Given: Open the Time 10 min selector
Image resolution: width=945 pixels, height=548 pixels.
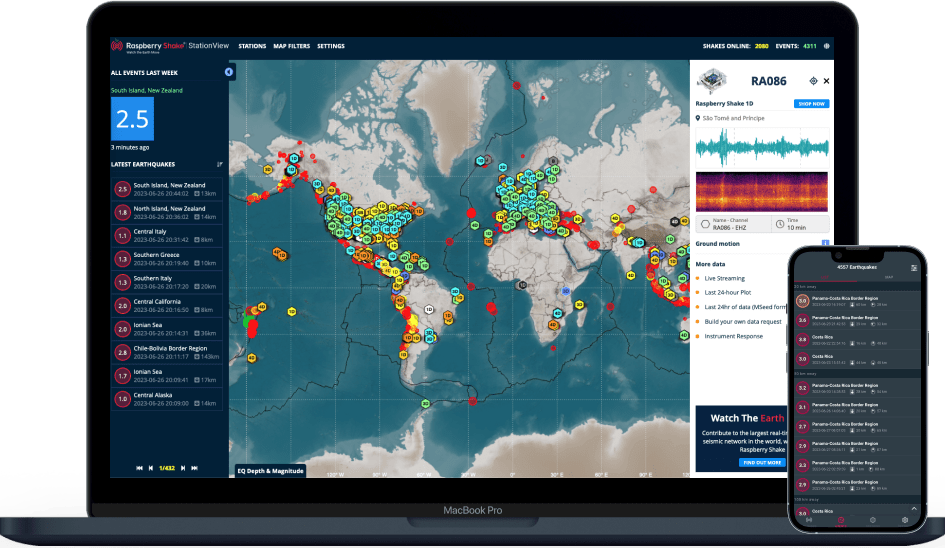Looking at the screenshot, I should coord(800,224).
